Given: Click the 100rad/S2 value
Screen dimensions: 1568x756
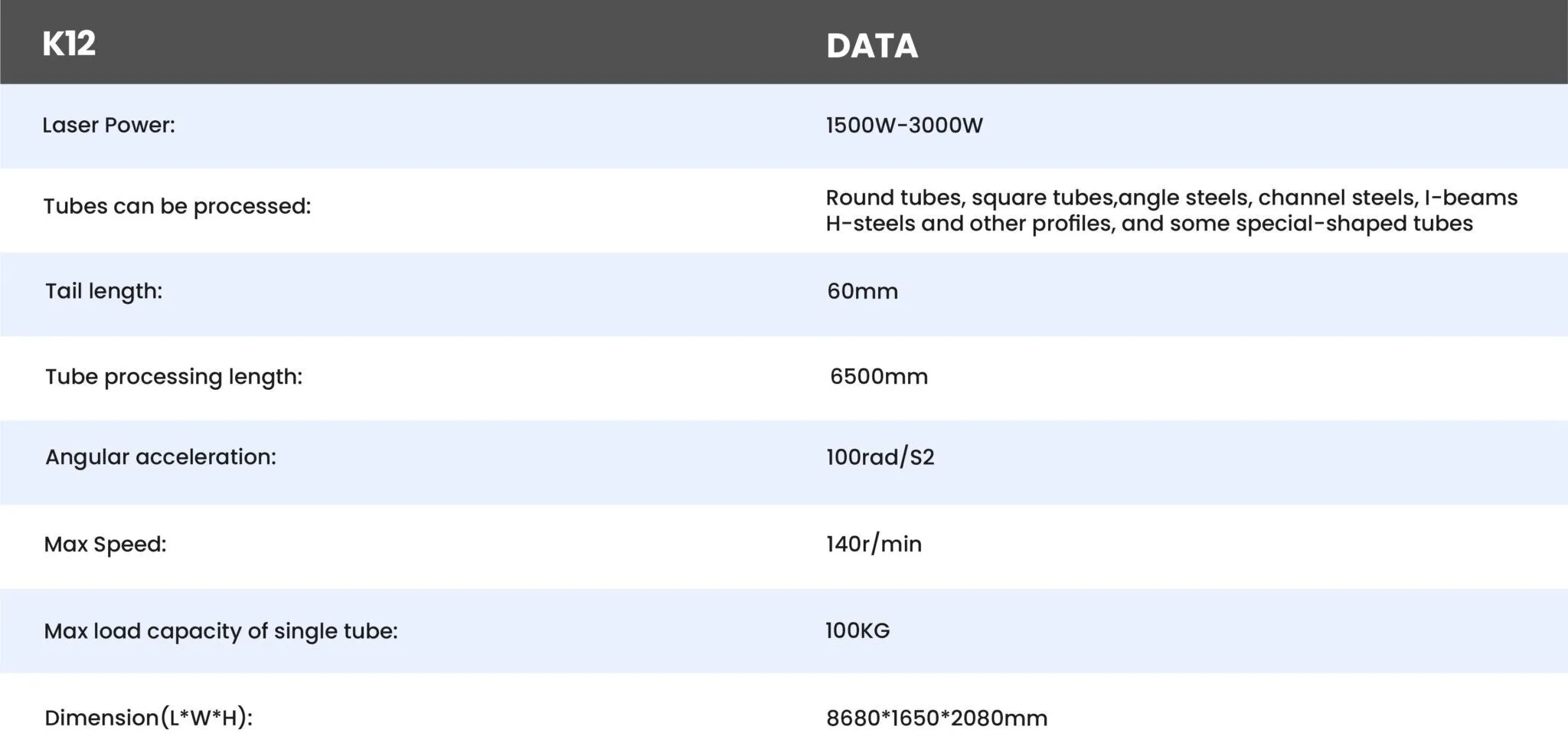Looking at the screenshot, I should click(880, 457).
